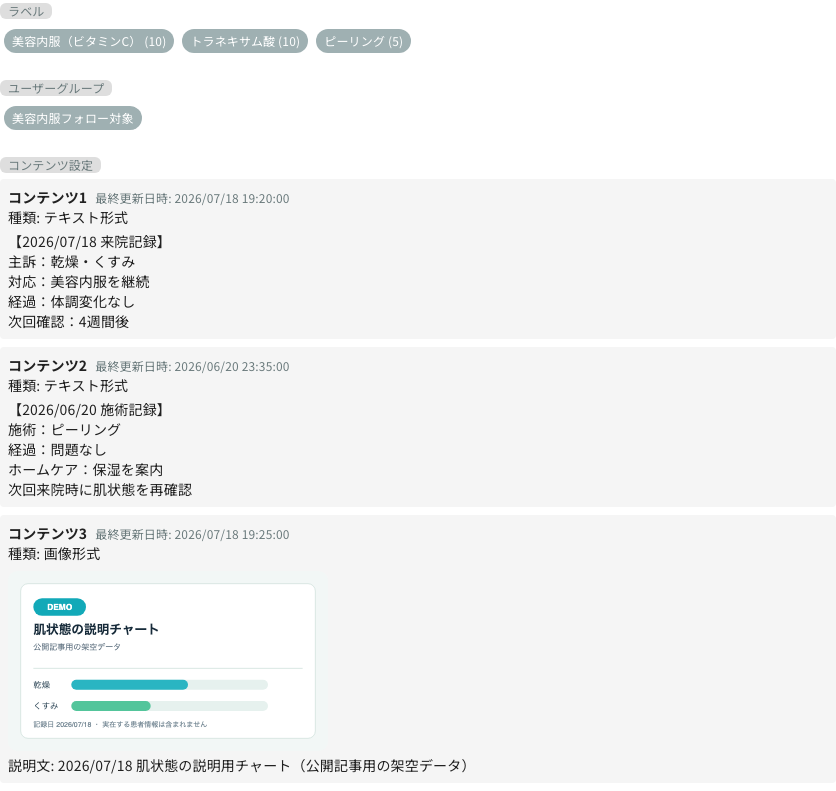Click the ユーザーグループ section heading

55,88
